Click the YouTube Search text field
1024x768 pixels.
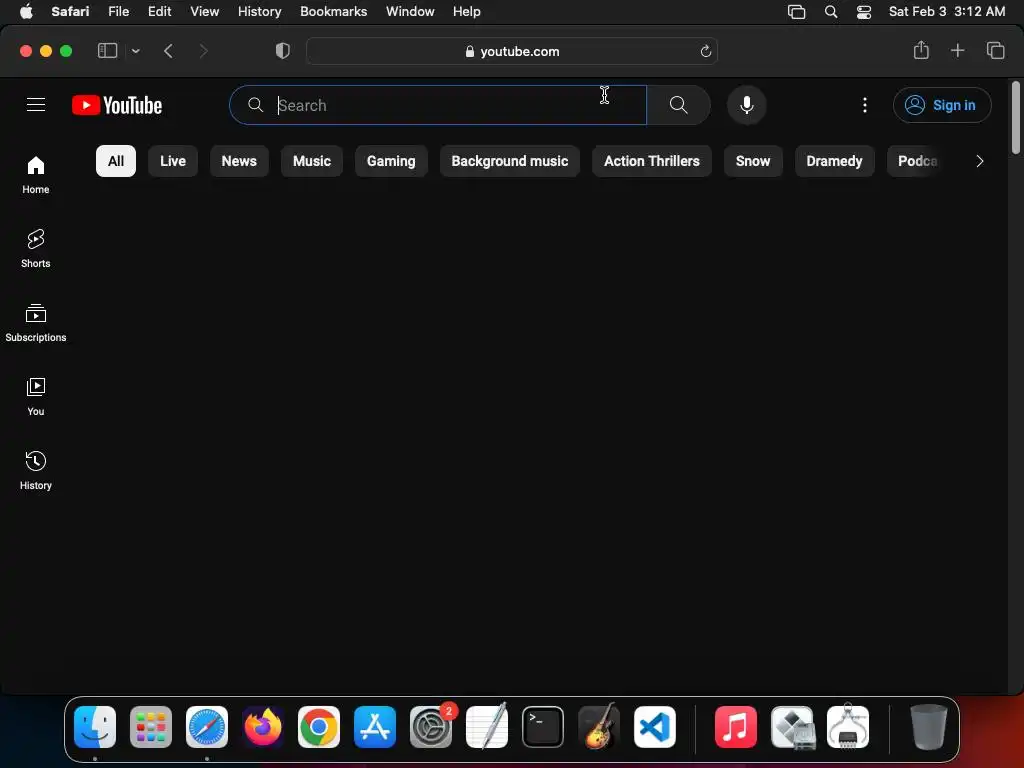point(438,105)
